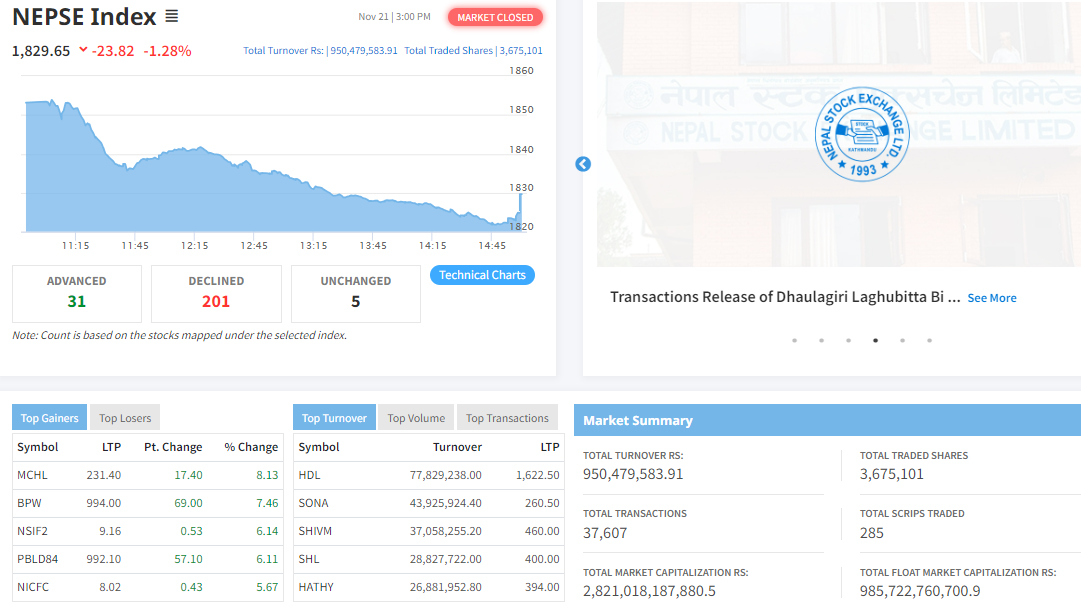
Task: Click the Unchanged count box showing 5
Action: [356, 294]
